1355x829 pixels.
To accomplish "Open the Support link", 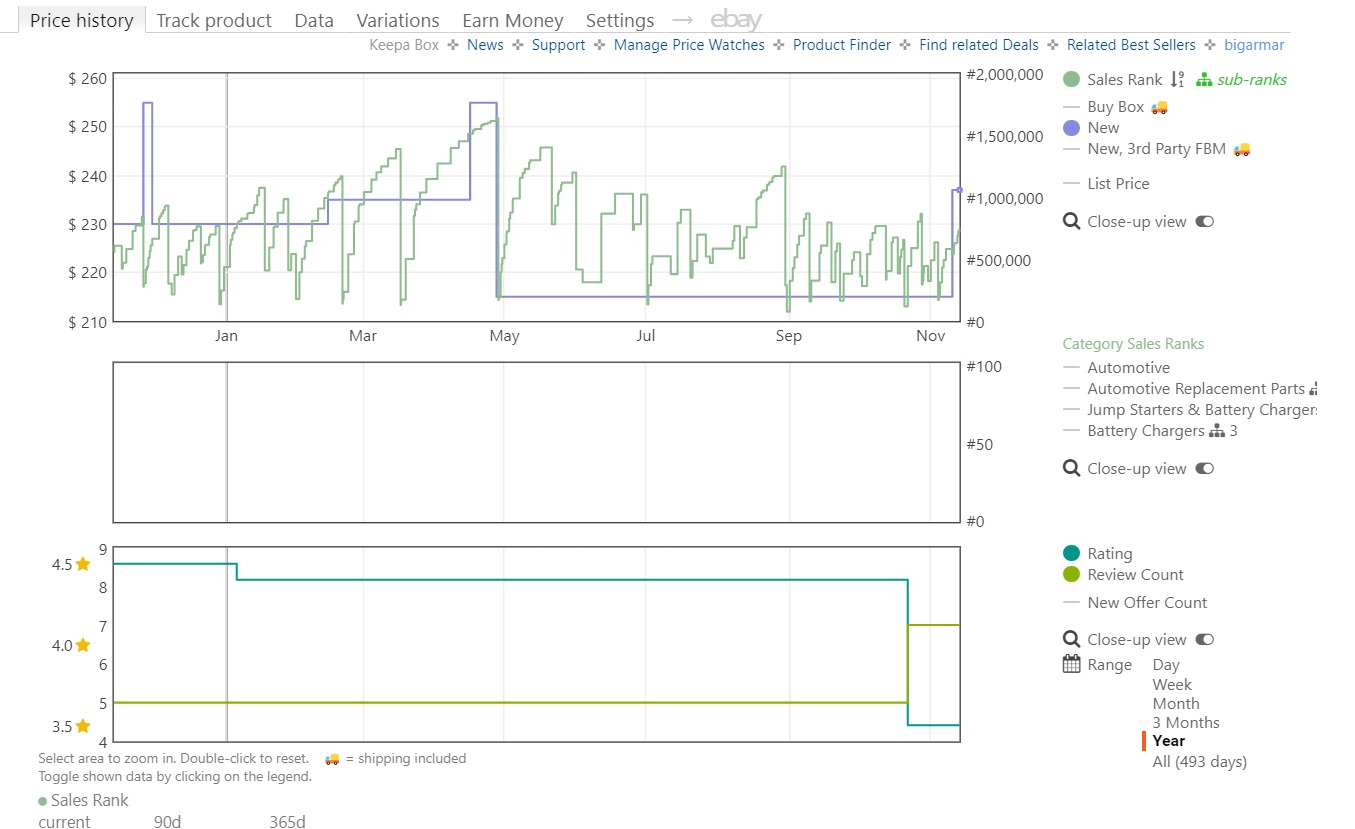I will [x=558, y=45].
